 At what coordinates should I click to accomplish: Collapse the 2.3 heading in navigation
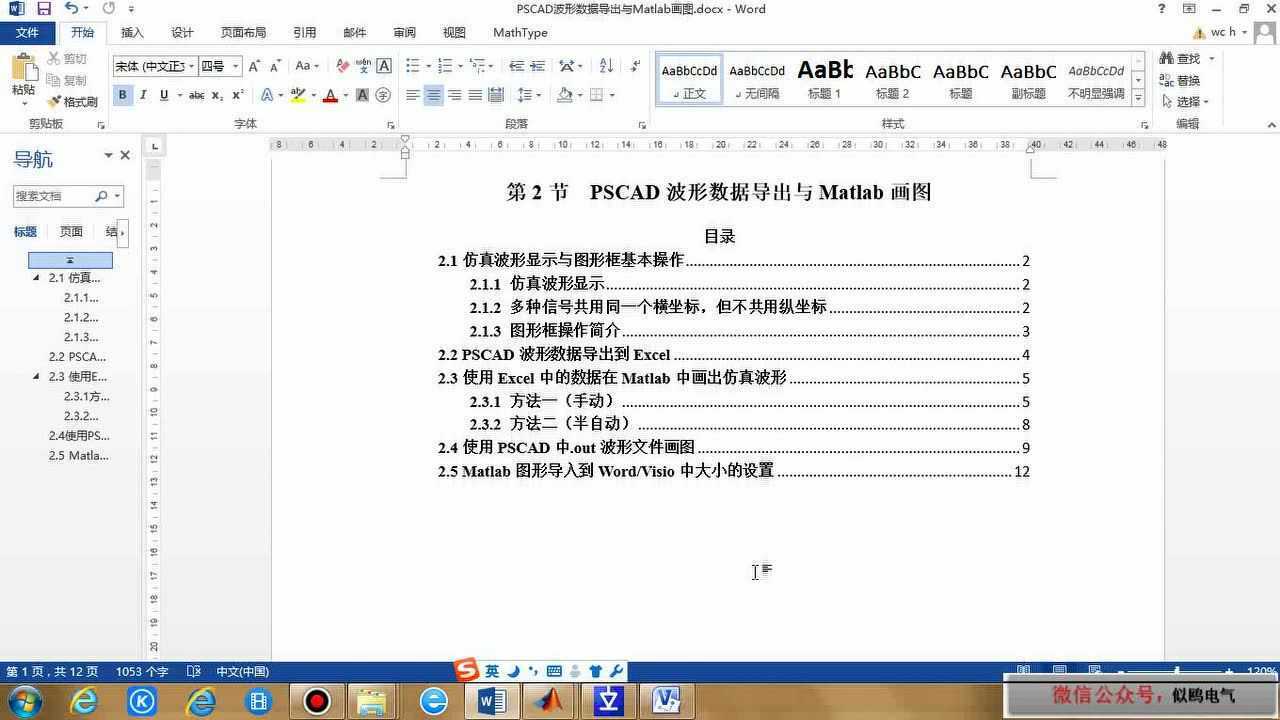(36, 377)
